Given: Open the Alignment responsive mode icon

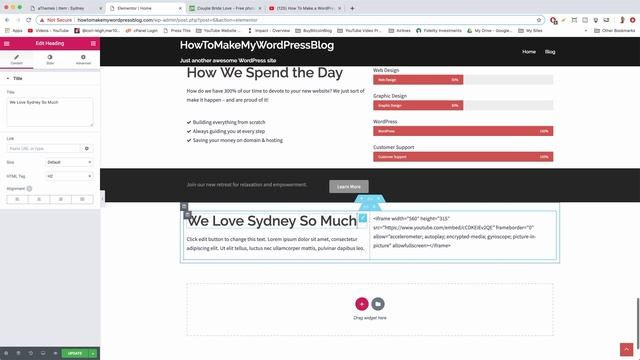Looking at the screenshot, I should 29,189.
